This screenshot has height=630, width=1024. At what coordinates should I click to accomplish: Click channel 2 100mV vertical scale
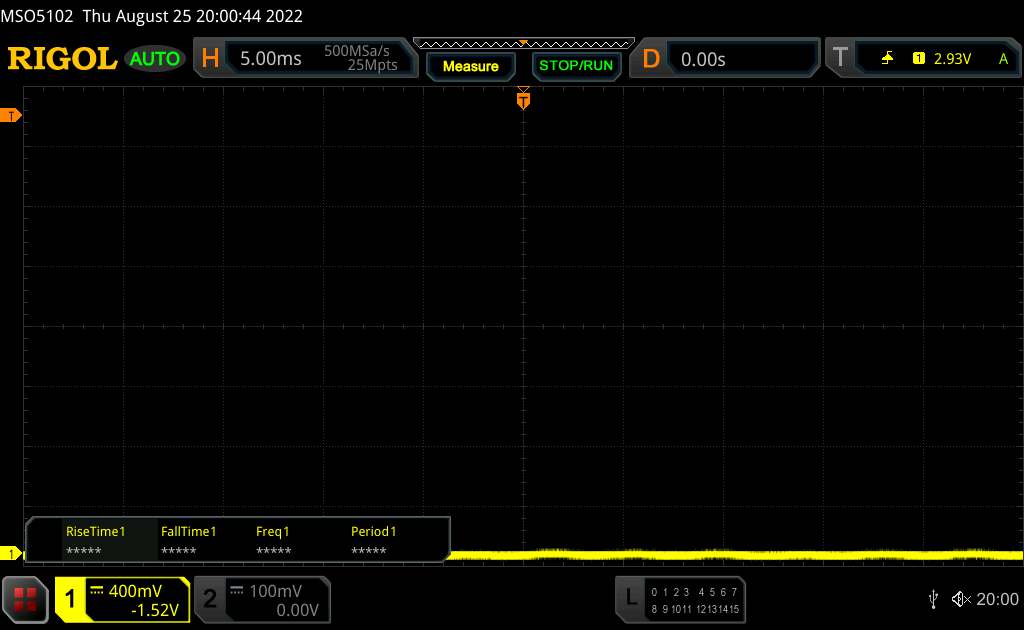coord(276,591)
